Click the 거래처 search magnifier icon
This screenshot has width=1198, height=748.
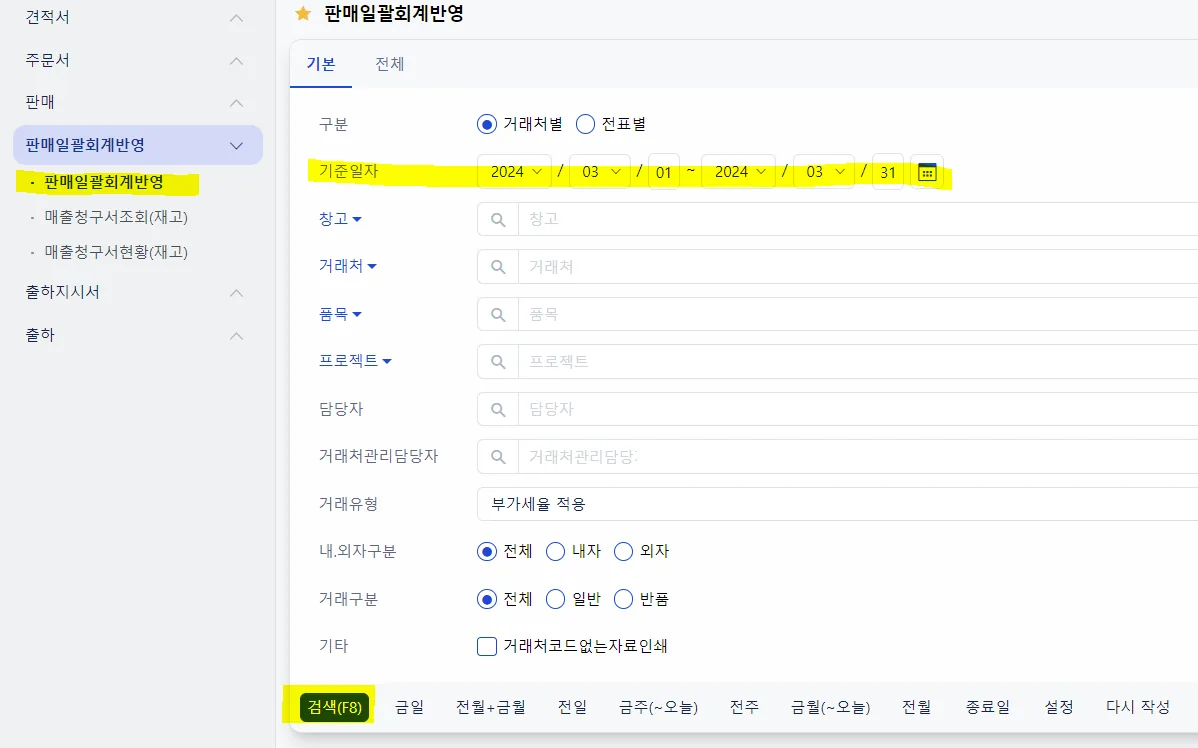498,267
